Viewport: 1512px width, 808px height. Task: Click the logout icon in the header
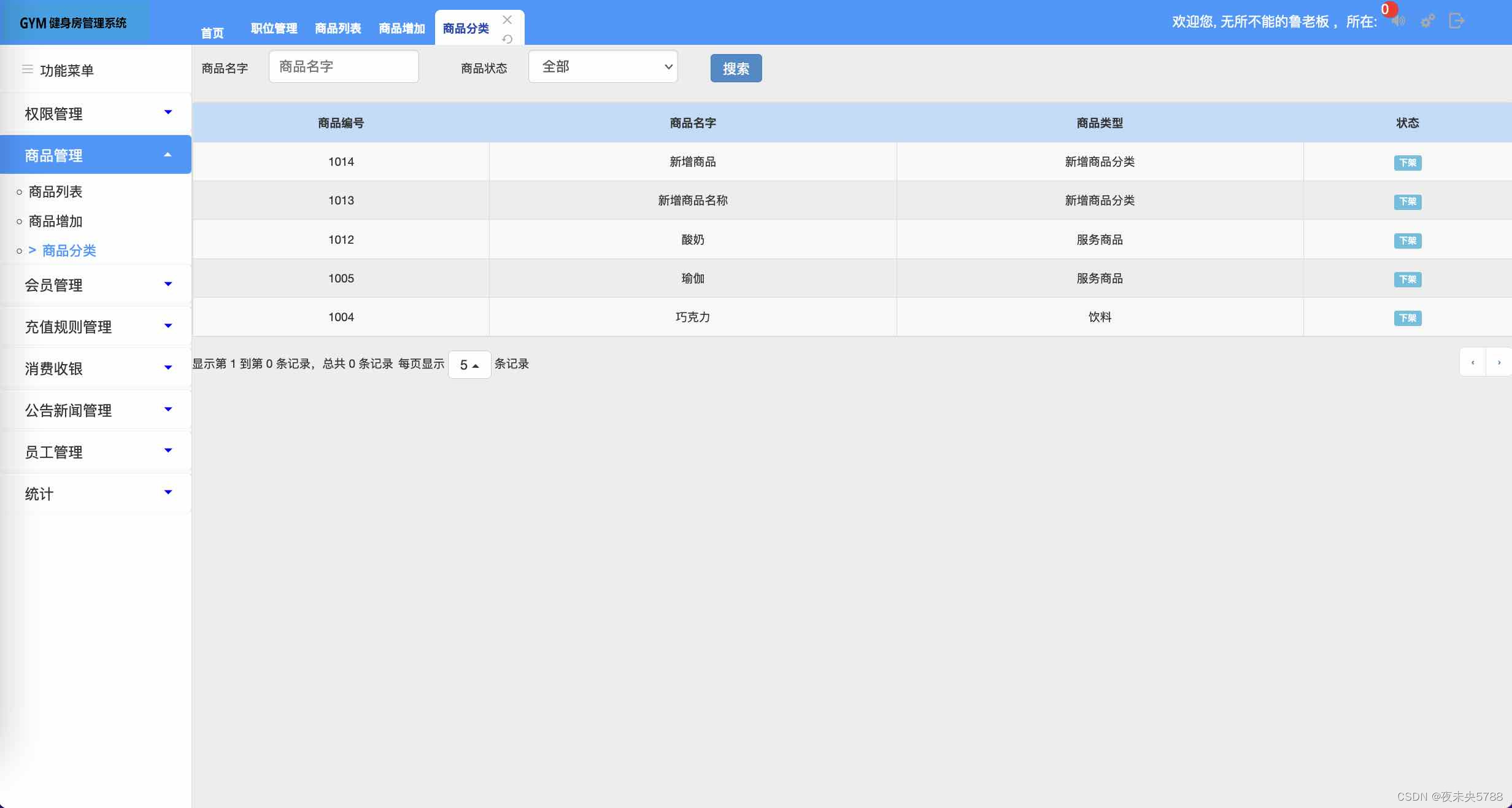click(1456, 21)
